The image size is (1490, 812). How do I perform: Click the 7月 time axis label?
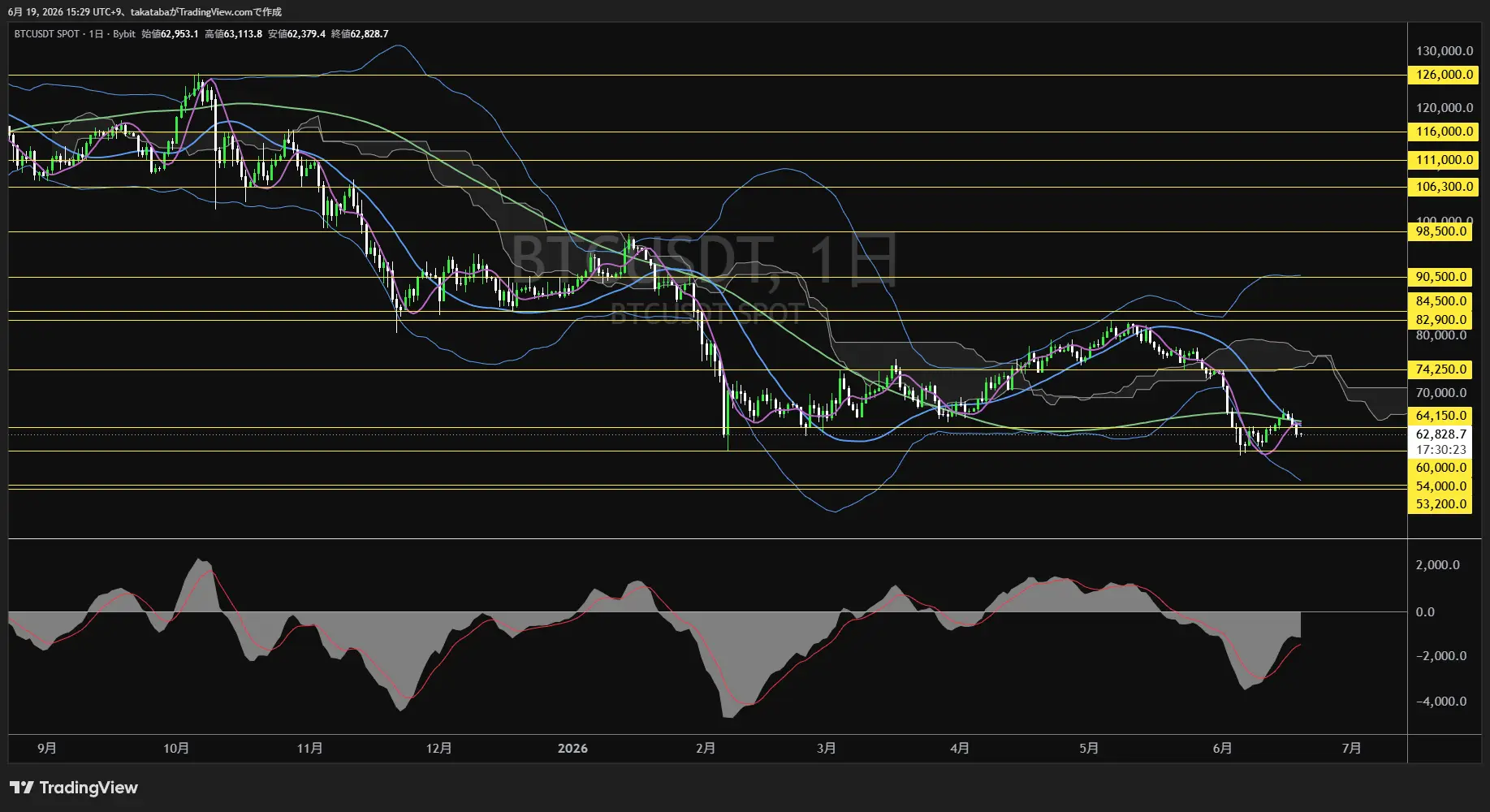[1351, 749]
